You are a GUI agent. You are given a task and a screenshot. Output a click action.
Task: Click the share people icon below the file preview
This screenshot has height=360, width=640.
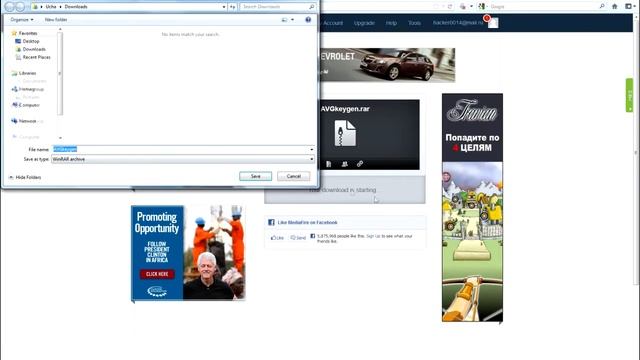point(344,164)
